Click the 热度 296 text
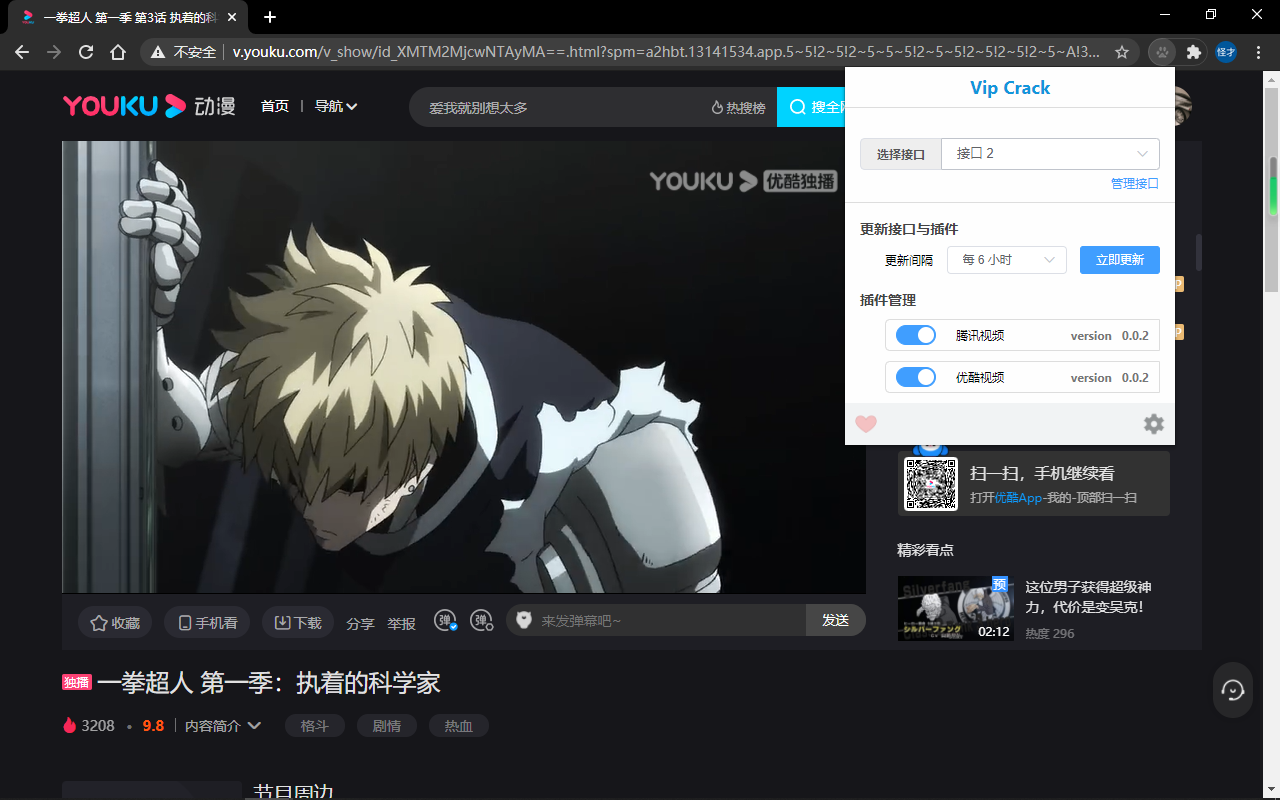 click(x=1050, y=633)
